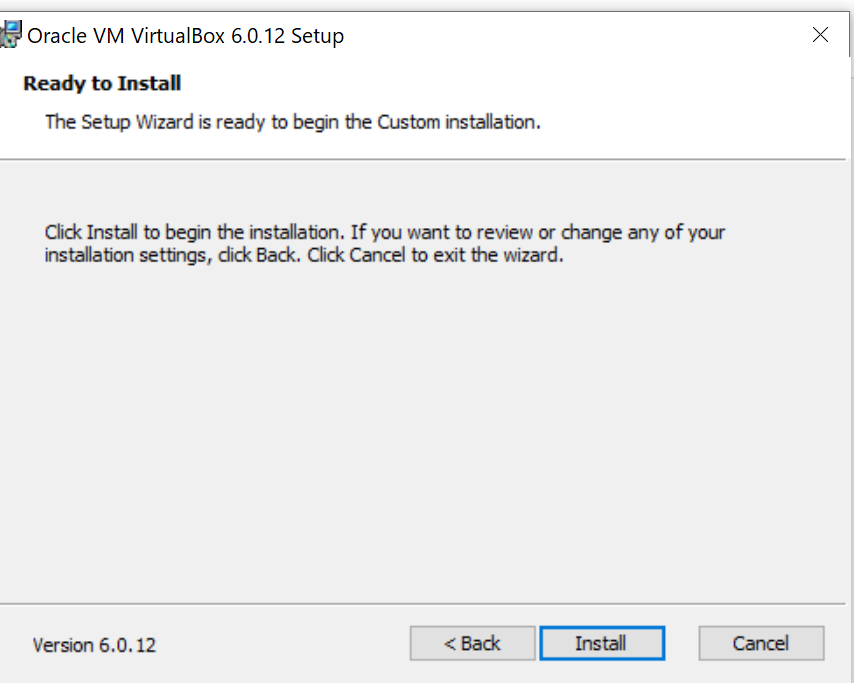Click the Oracle VM VirtualBox 6.0.12 Setup title

click(186, 36)
